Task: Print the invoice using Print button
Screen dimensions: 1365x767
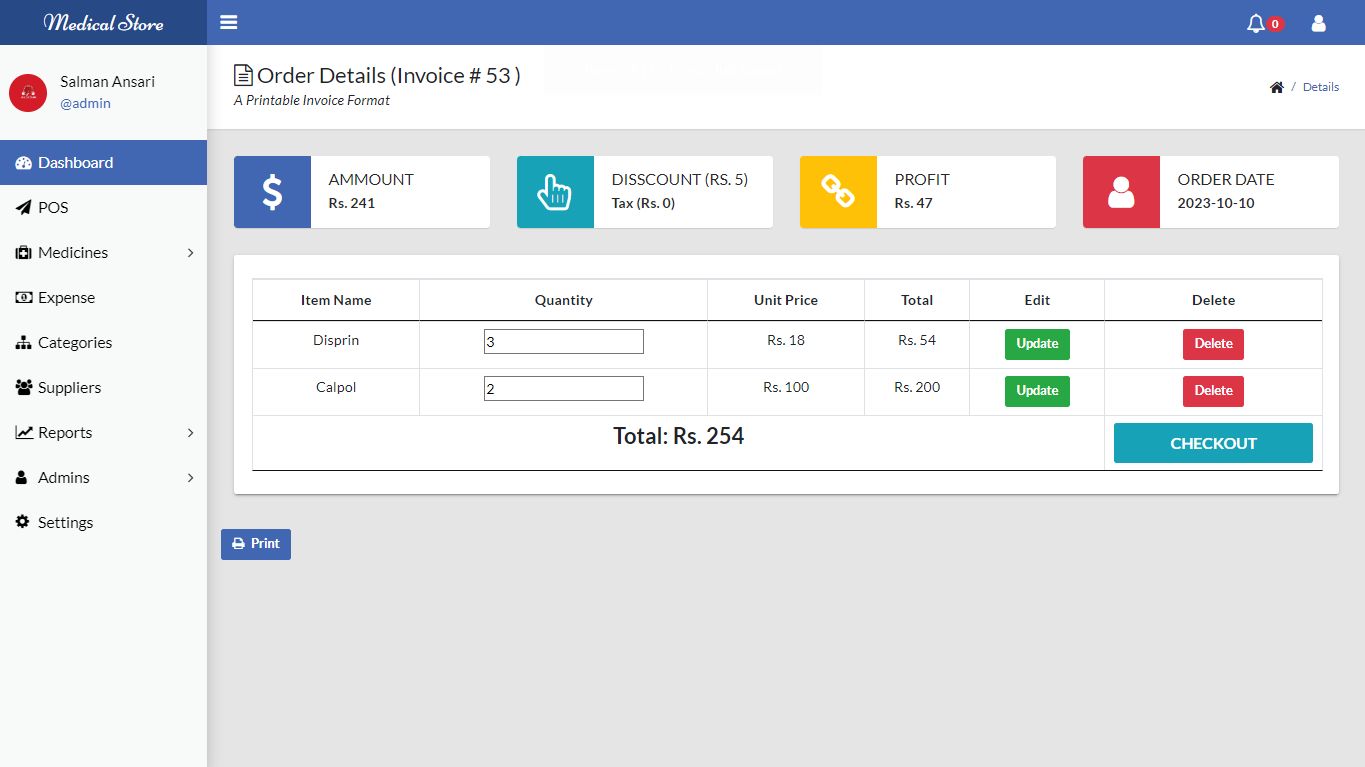Action: pos(256,544)
